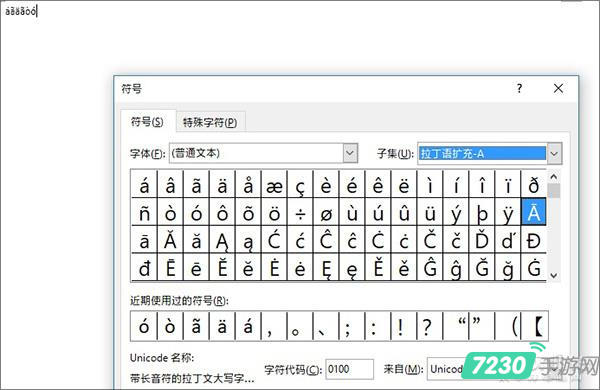Screen dimensions: 600x390
Task: Pick the Ą ogonek capital letter
Action: (x=222, y=240)
